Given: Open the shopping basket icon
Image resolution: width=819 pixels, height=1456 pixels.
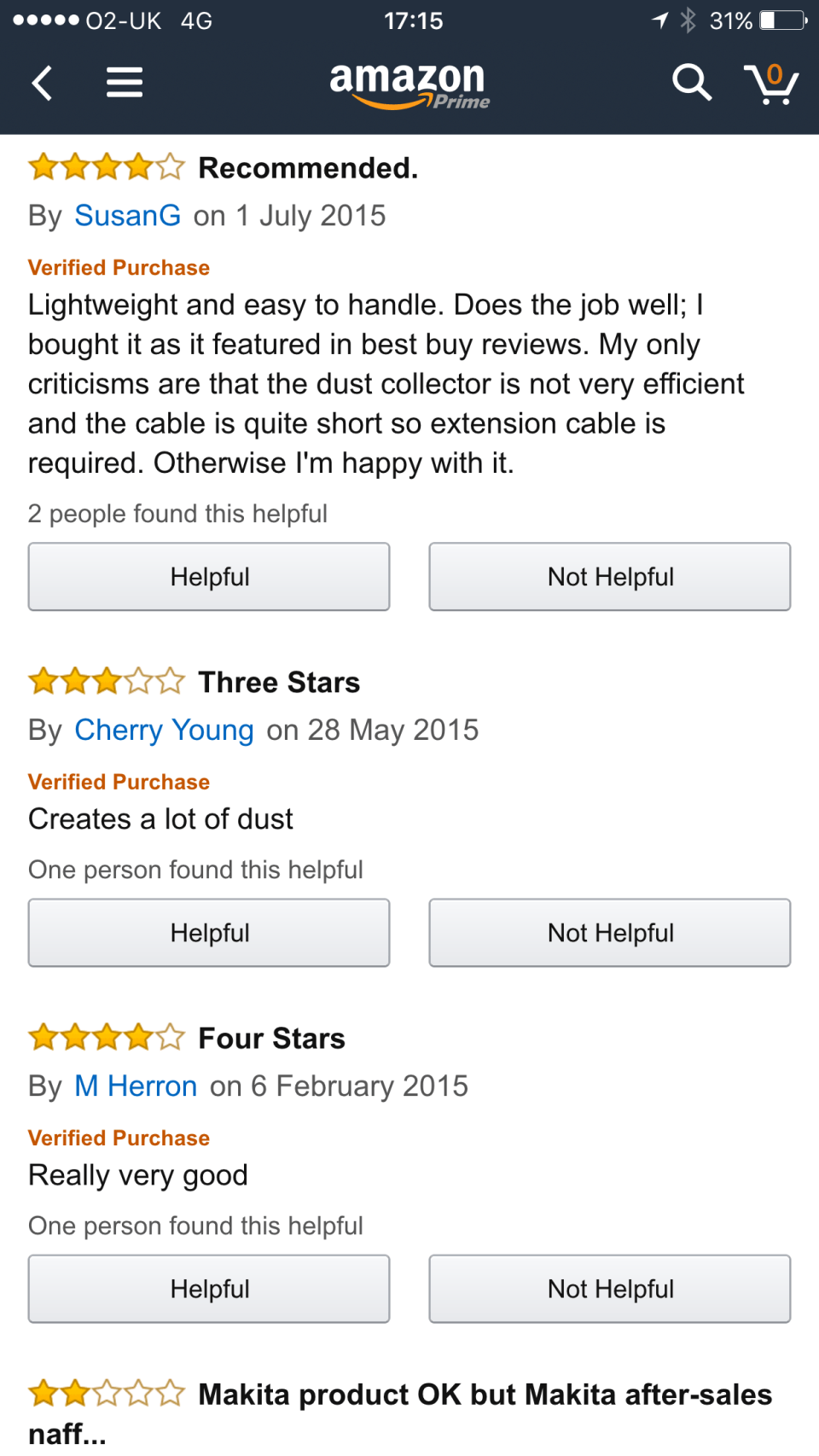Looking at the screenshot, I should [x=771, y=84].
